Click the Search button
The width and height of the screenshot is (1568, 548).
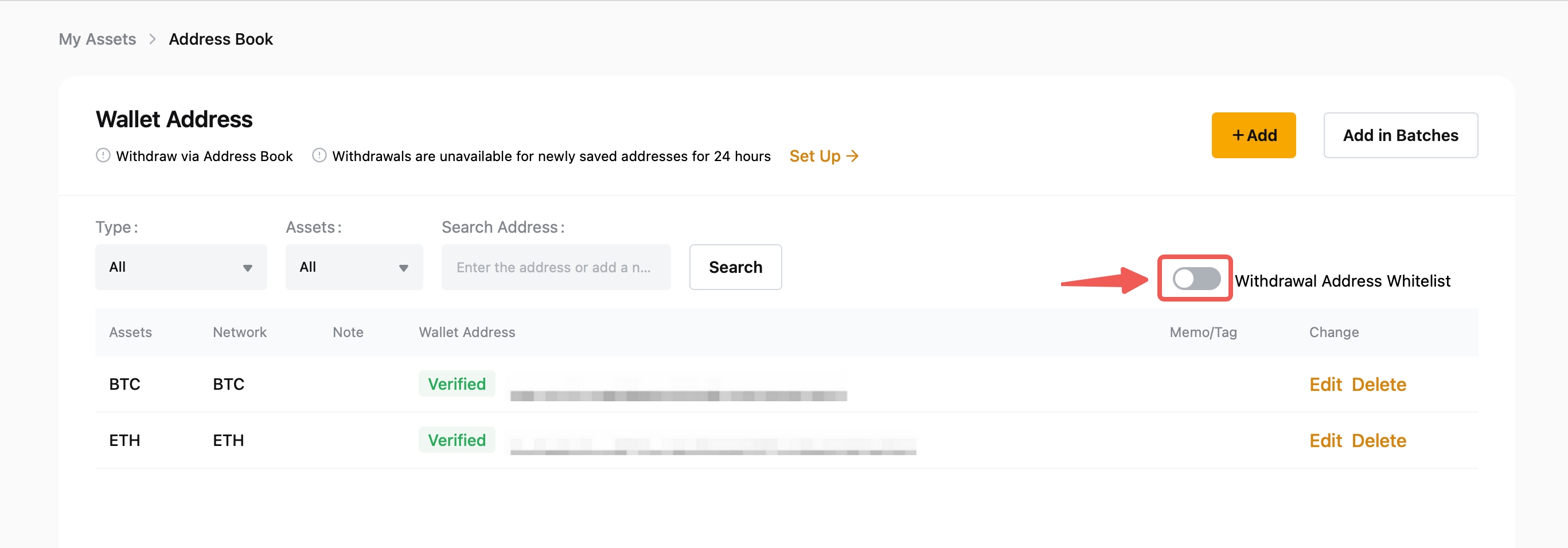point(735,267)
